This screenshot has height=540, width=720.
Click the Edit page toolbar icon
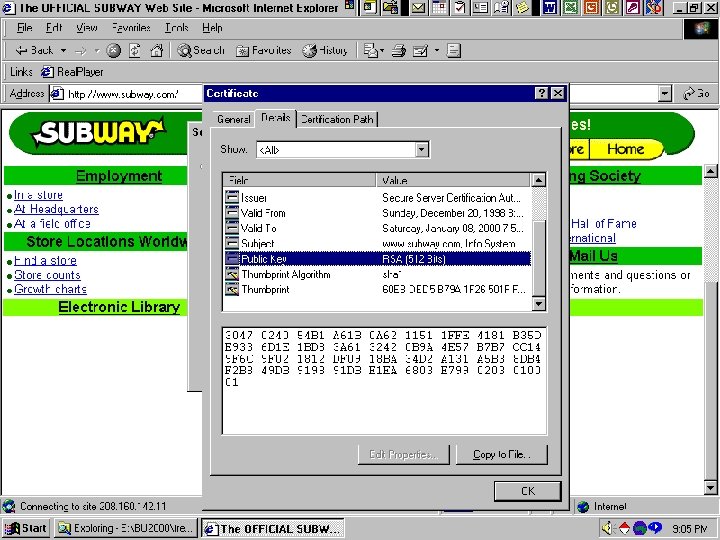click(x=420, y=51)
